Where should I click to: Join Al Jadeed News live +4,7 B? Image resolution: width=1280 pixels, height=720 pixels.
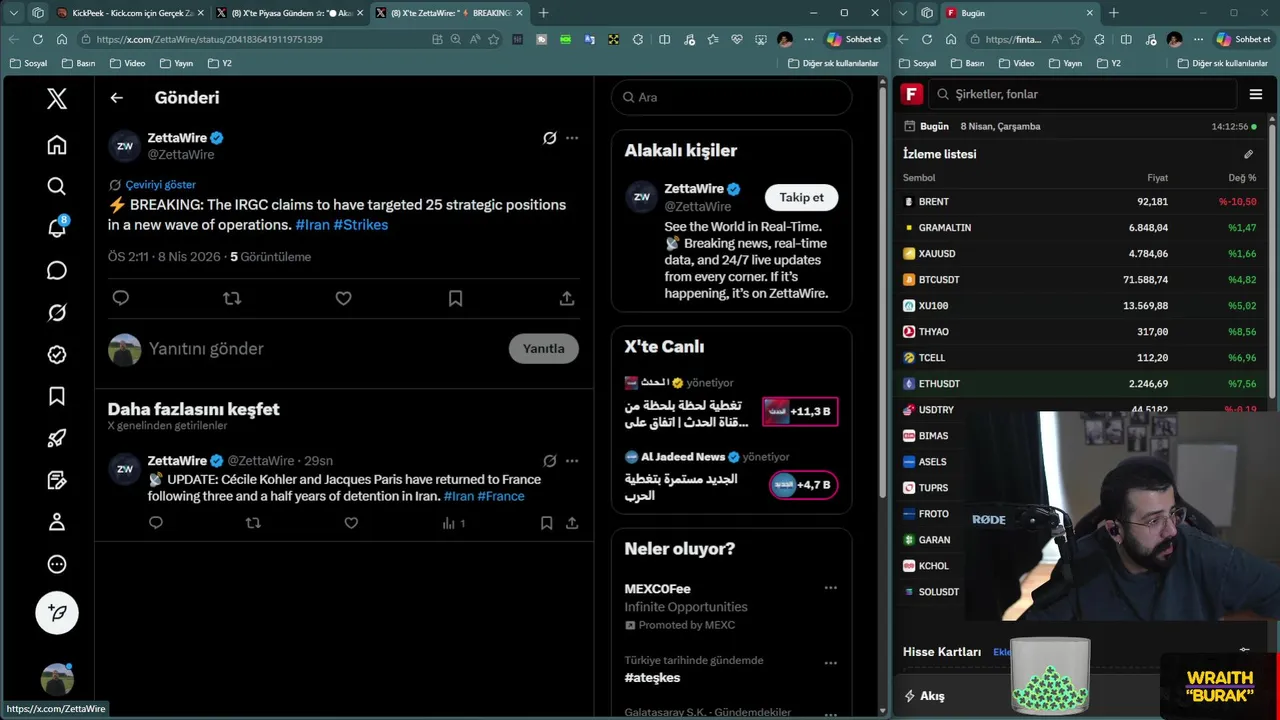pos(803,485)
